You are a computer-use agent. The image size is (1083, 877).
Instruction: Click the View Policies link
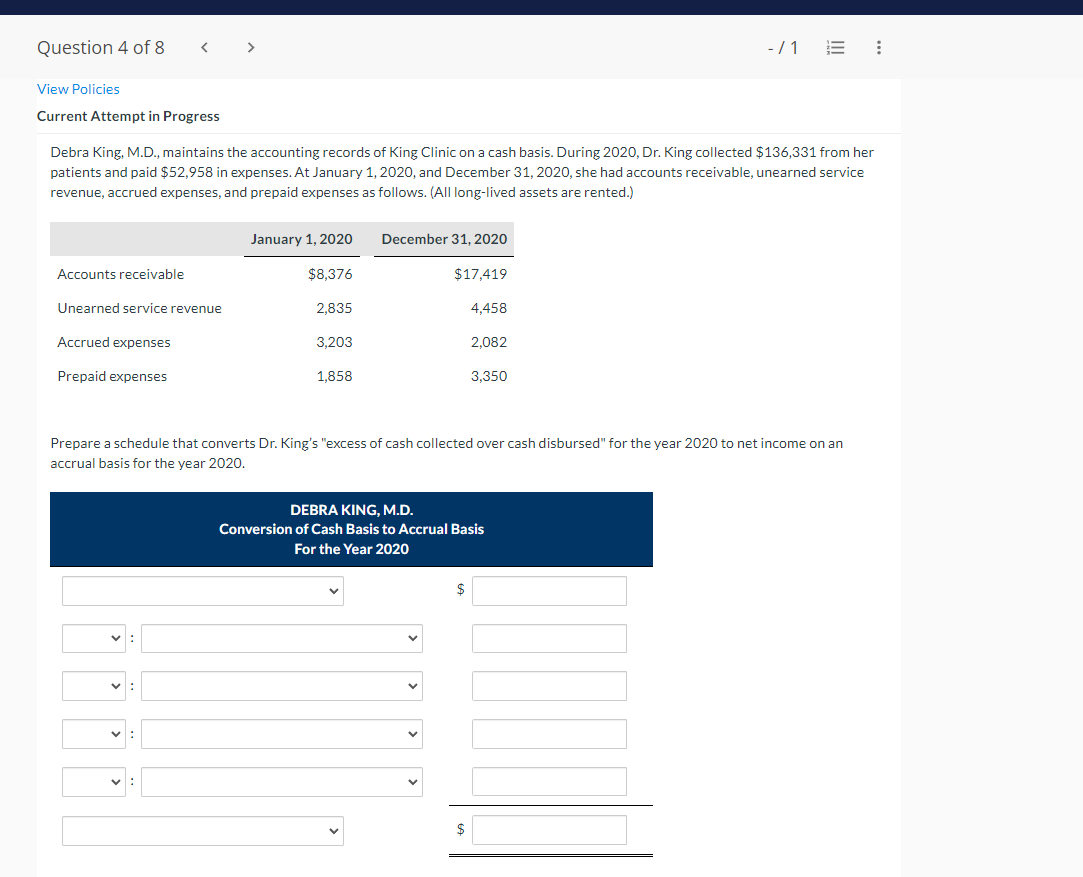(78, 89)
